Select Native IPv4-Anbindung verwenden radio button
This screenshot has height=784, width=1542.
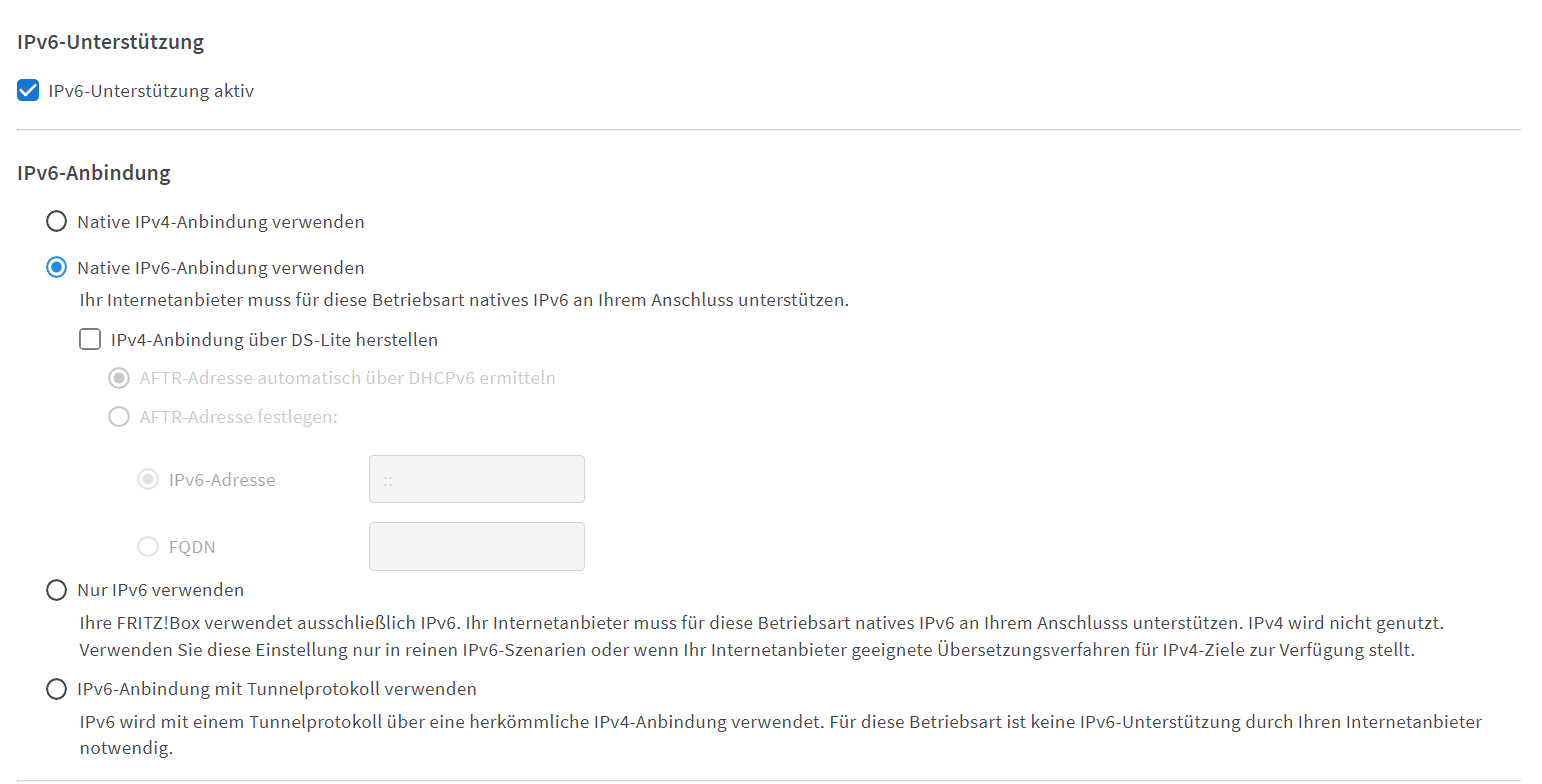57,221
